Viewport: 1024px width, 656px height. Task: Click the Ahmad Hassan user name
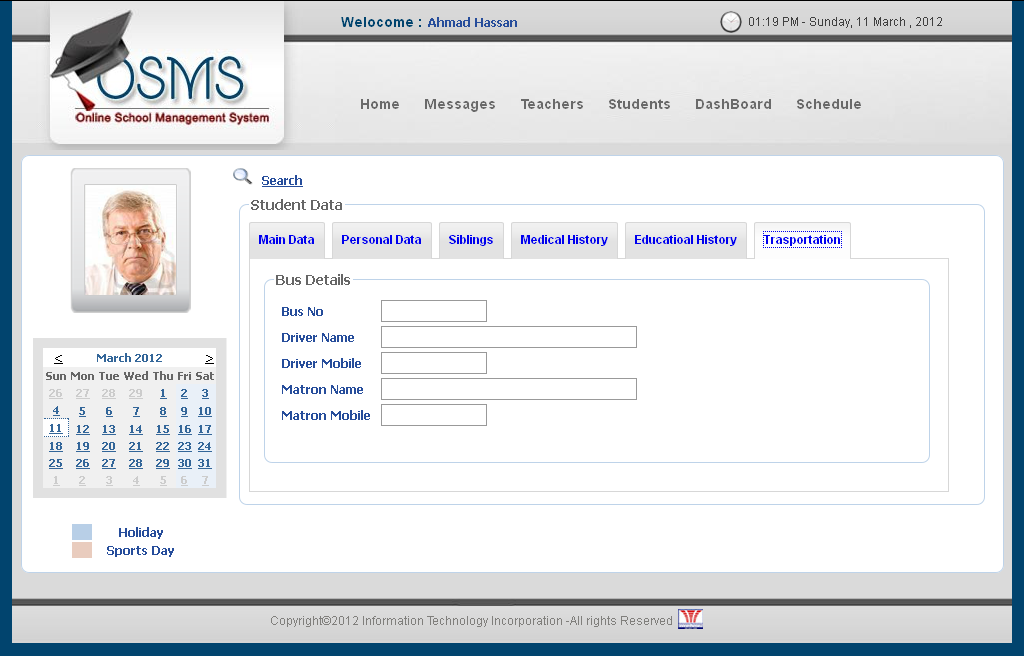point(472,22)
